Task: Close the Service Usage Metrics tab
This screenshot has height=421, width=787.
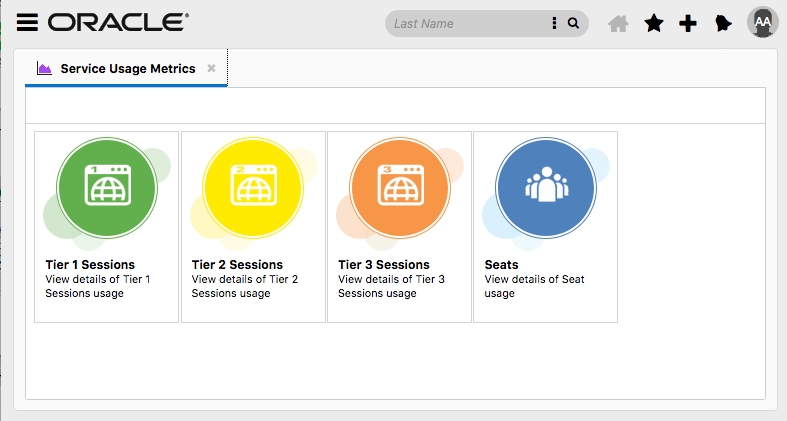Action: 211,69
